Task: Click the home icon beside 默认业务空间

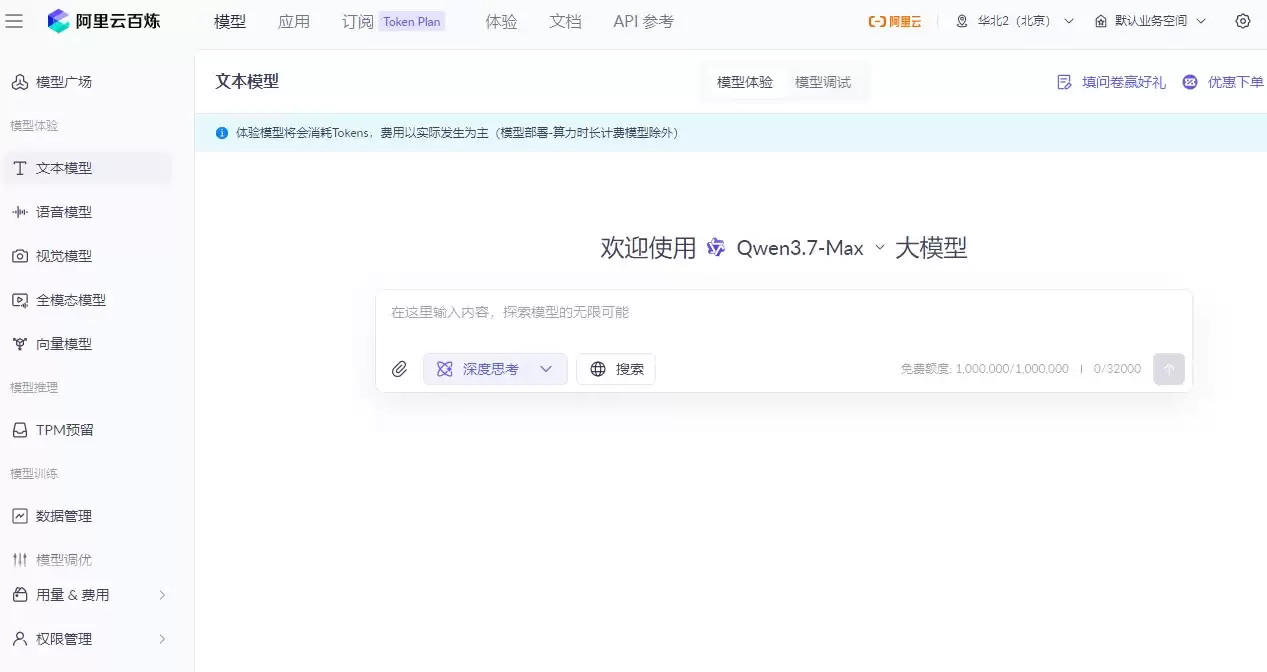Action: coord(1101,21)
